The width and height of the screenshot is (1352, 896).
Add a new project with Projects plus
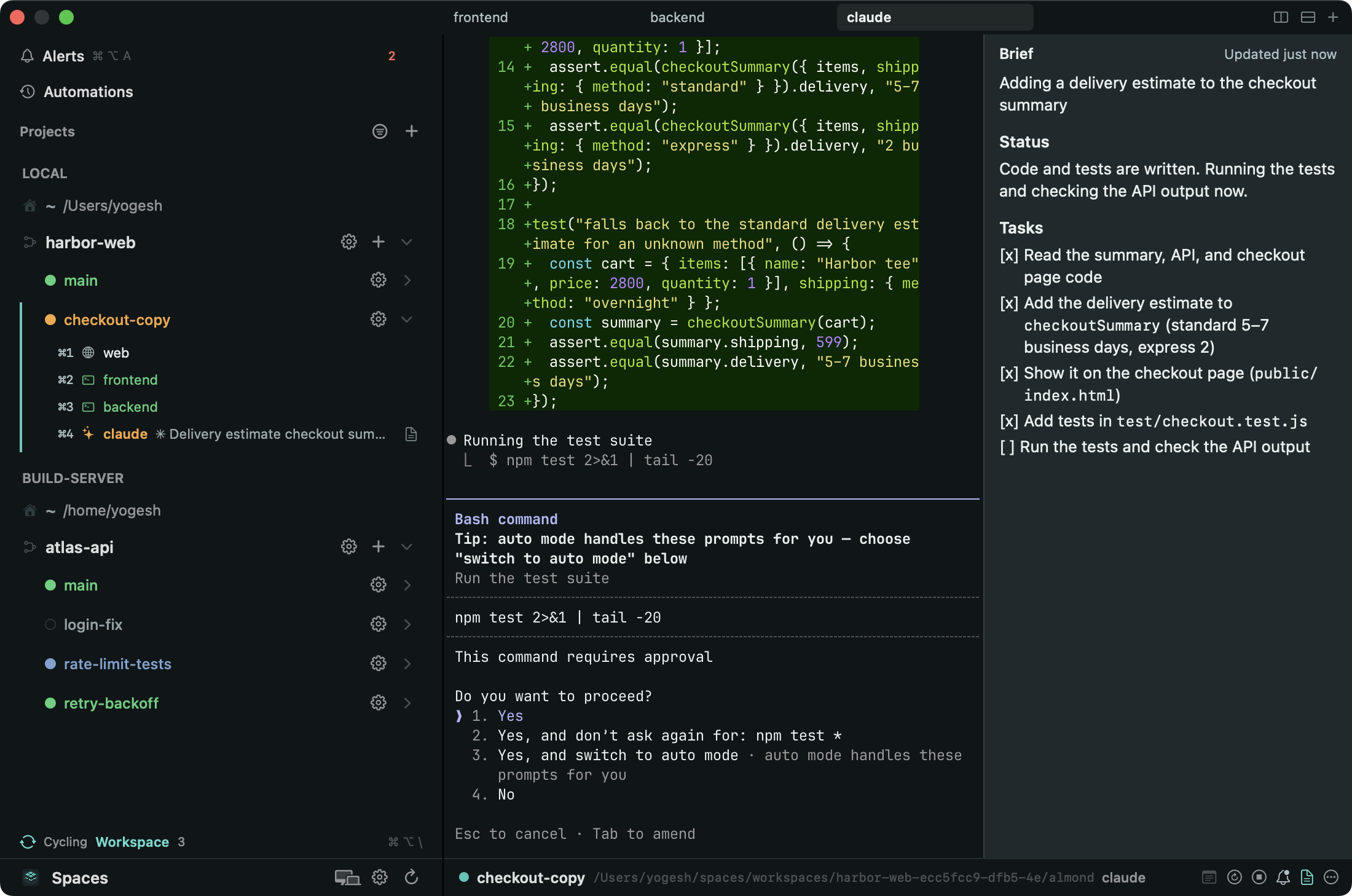pos(412,131)
